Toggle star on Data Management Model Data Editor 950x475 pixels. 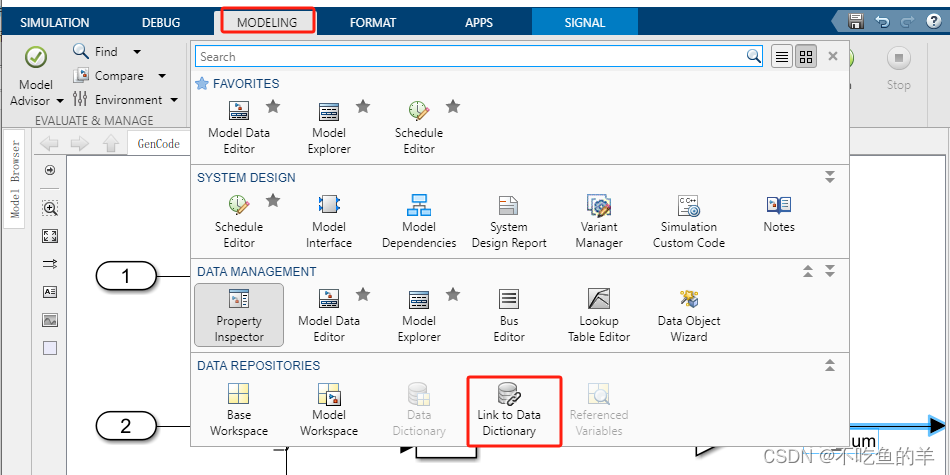tap(363, 294)
